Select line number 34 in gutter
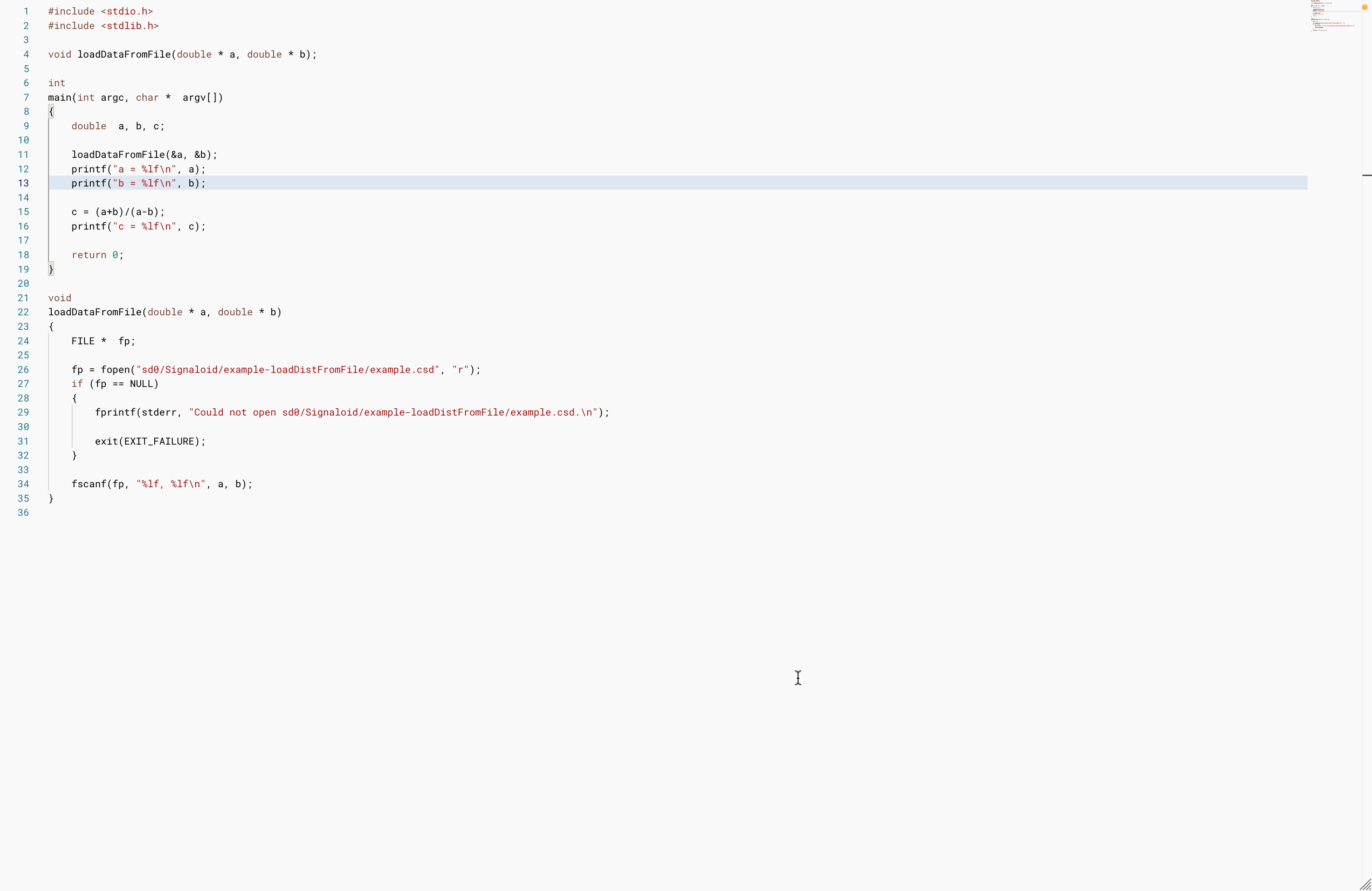Screen dimensions: 1372x891 23,484
